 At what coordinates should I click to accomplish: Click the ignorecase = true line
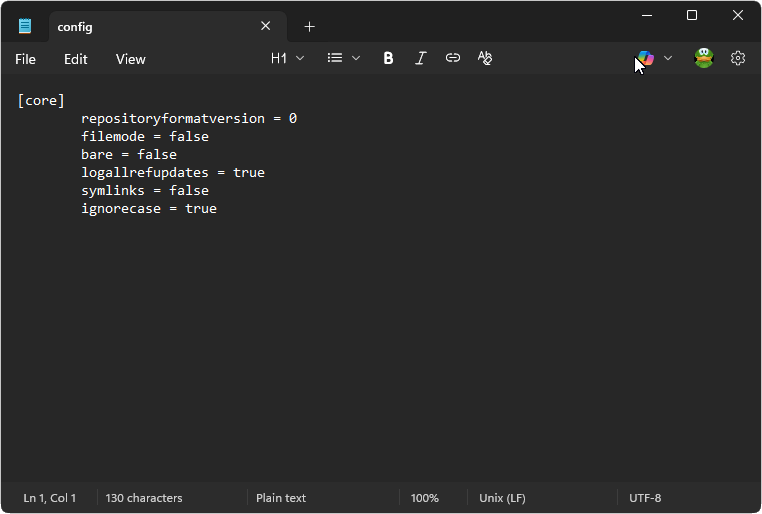pos(149,208)
